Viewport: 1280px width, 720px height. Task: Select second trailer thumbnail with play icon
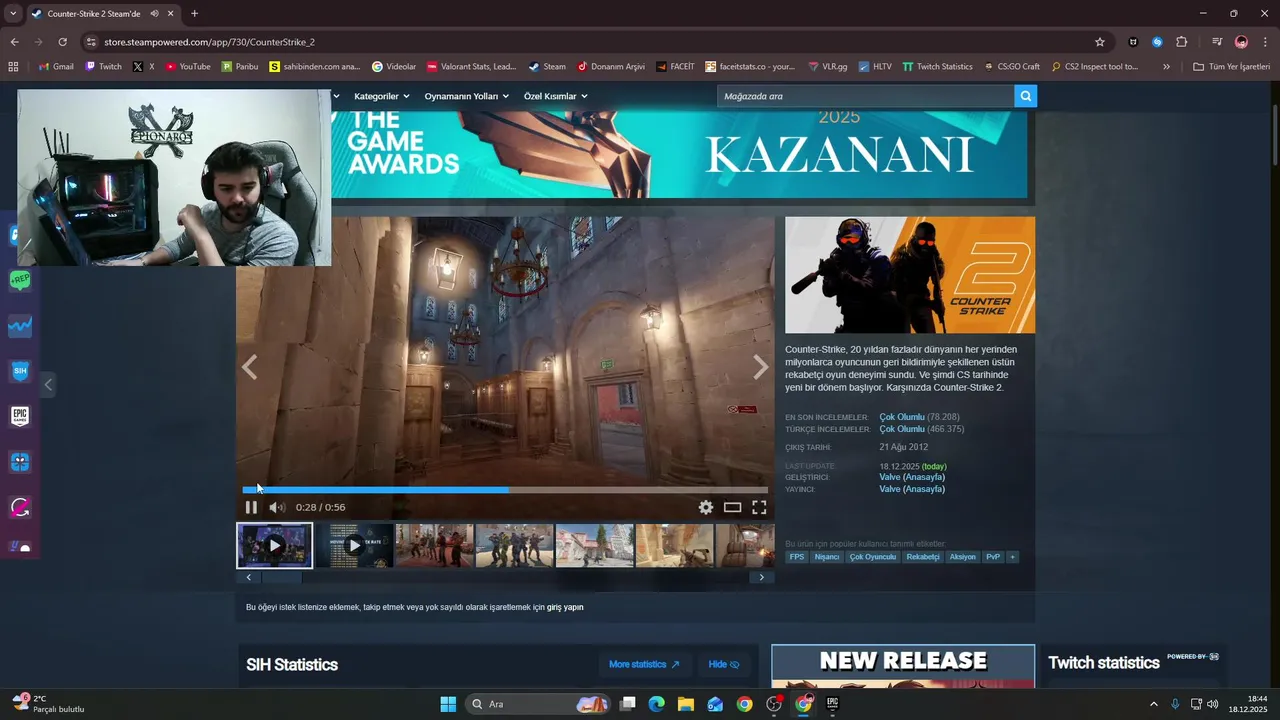[354, 546]
